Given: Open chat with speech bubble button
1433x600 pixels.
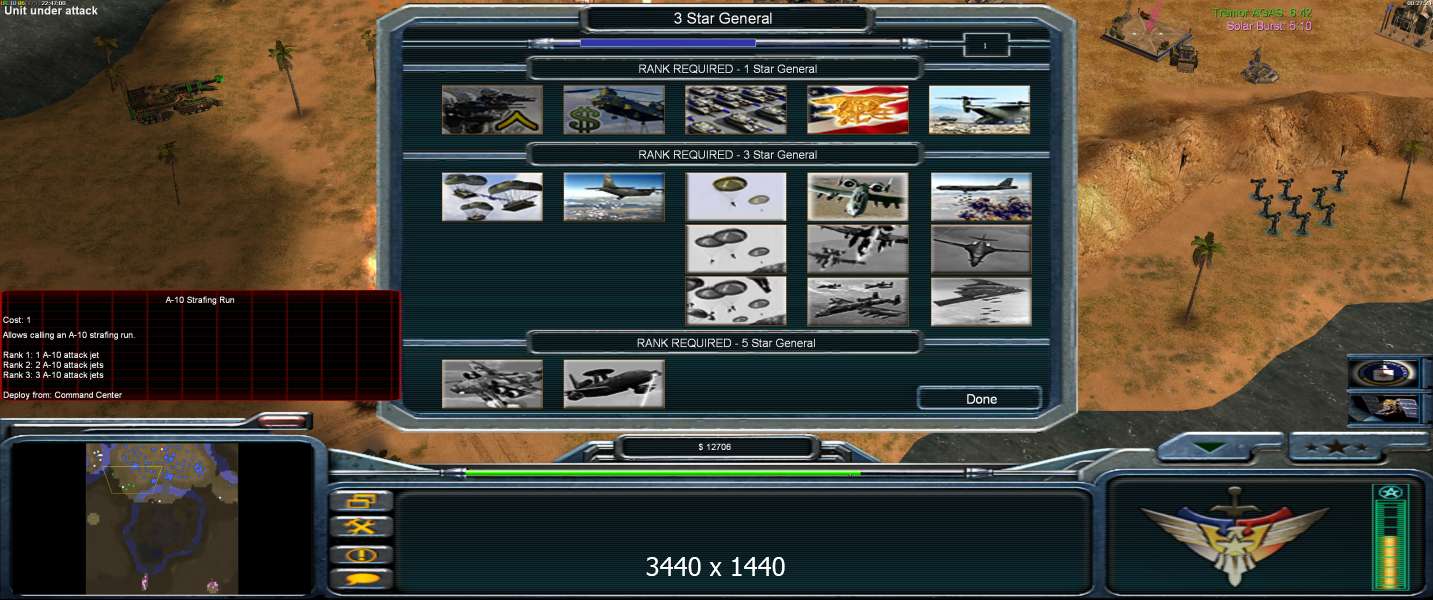Looking at the screenshot, I should (x=361, y=578).
